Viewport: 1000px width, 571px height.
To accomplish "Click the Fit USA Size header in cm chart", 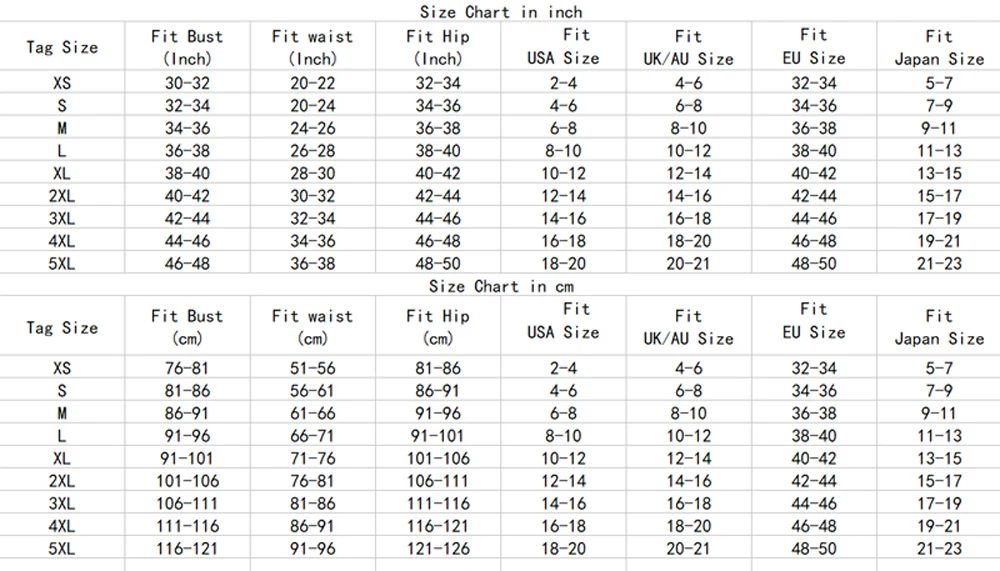I will [x=563, y=320].
